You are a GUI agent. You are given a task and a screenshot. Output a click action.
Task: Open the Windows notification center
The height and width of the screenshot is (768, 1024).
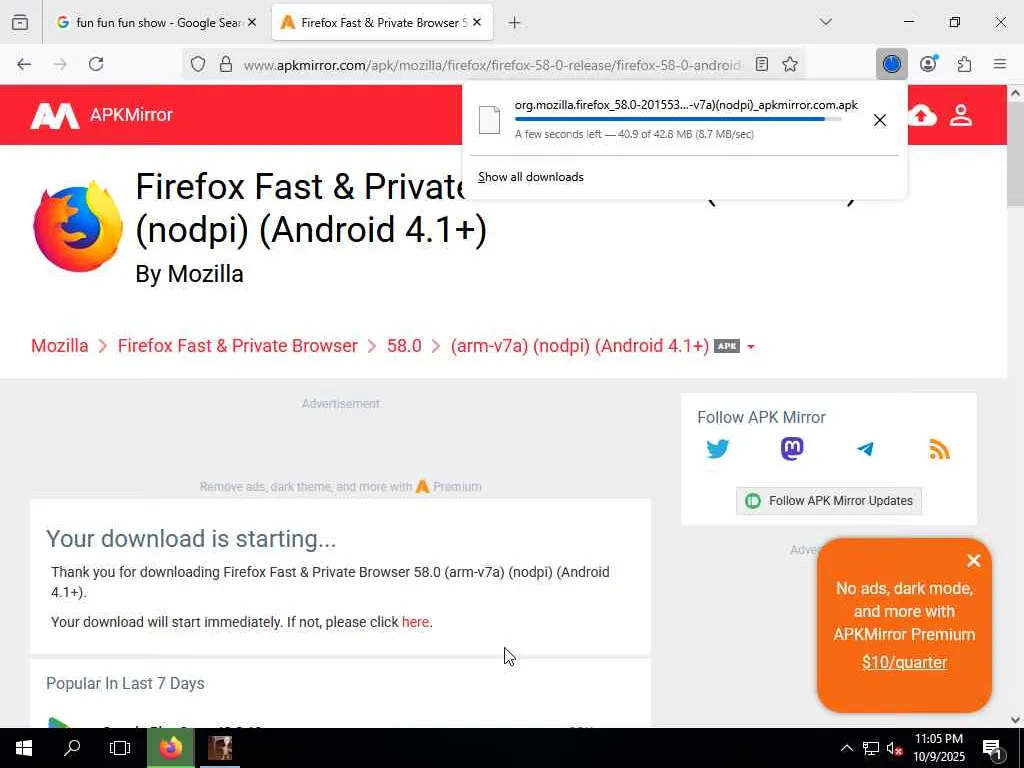pyautogui.click(x=992, y=748)
